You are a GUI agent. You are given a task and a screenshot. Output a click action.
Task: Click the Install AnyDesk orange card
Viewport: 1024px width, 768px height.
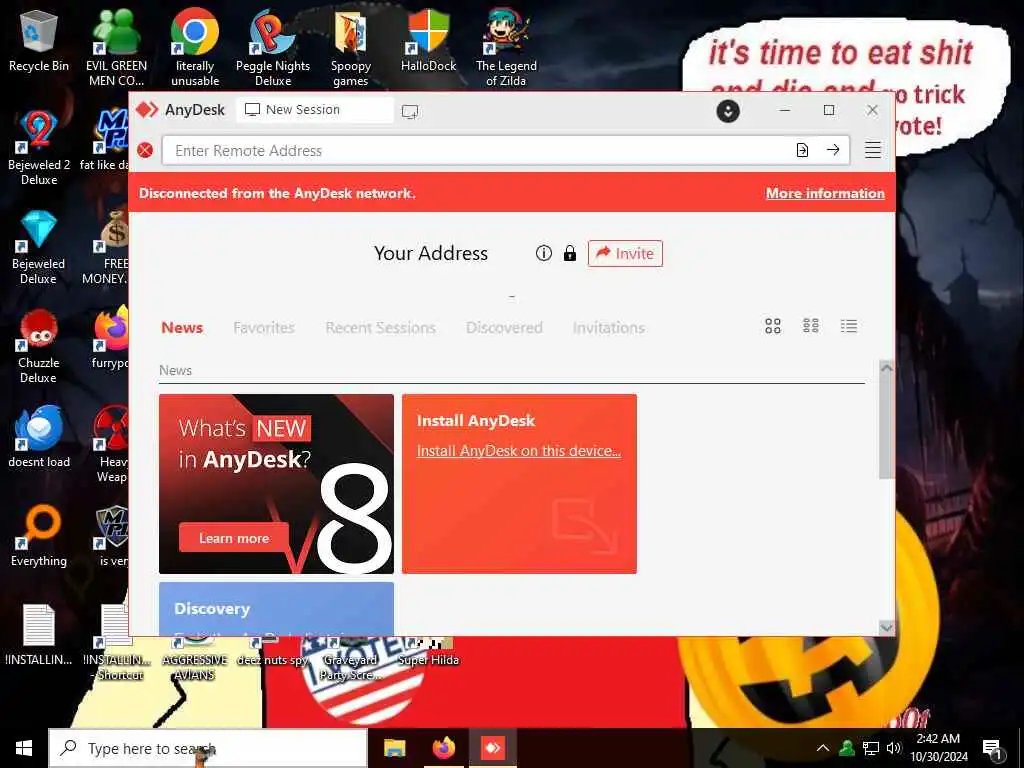coord(519,484)
